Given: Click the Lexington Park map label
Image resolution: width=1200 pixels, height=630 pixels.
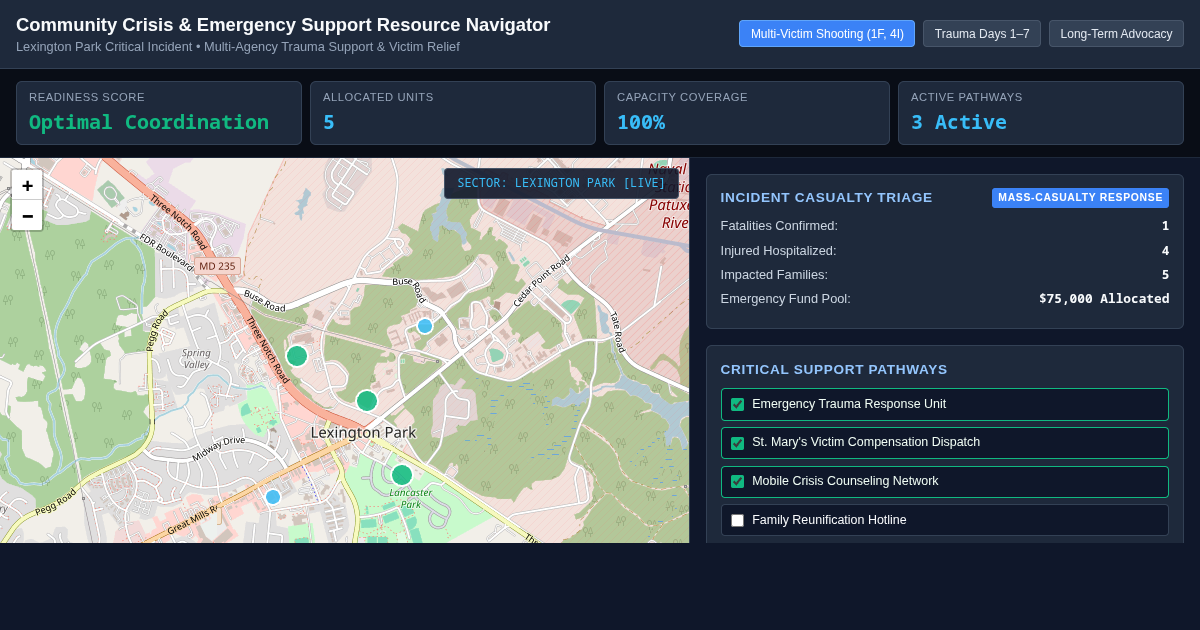Looking at the screenshot, I should [x=363, y=433].
